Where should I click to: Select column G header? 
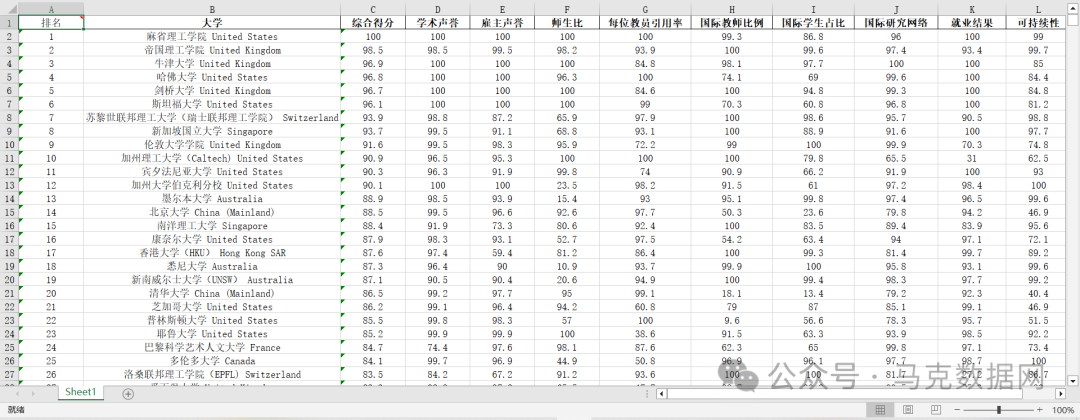pos(645,9)
